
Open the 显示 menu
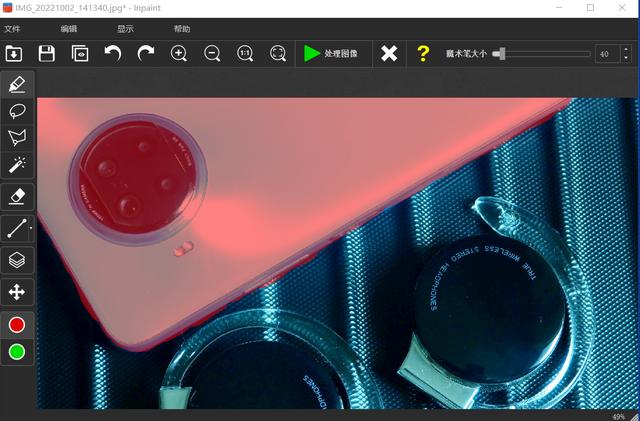click(125, 29)
